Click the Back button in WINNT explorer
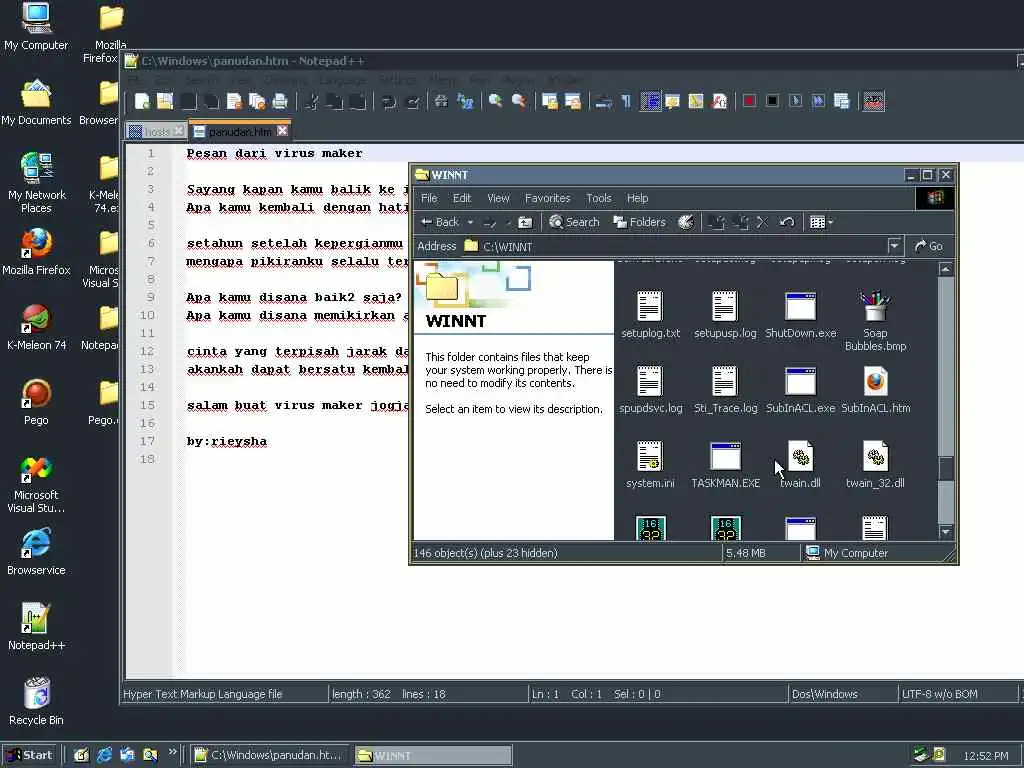 [x=440, y=223]
